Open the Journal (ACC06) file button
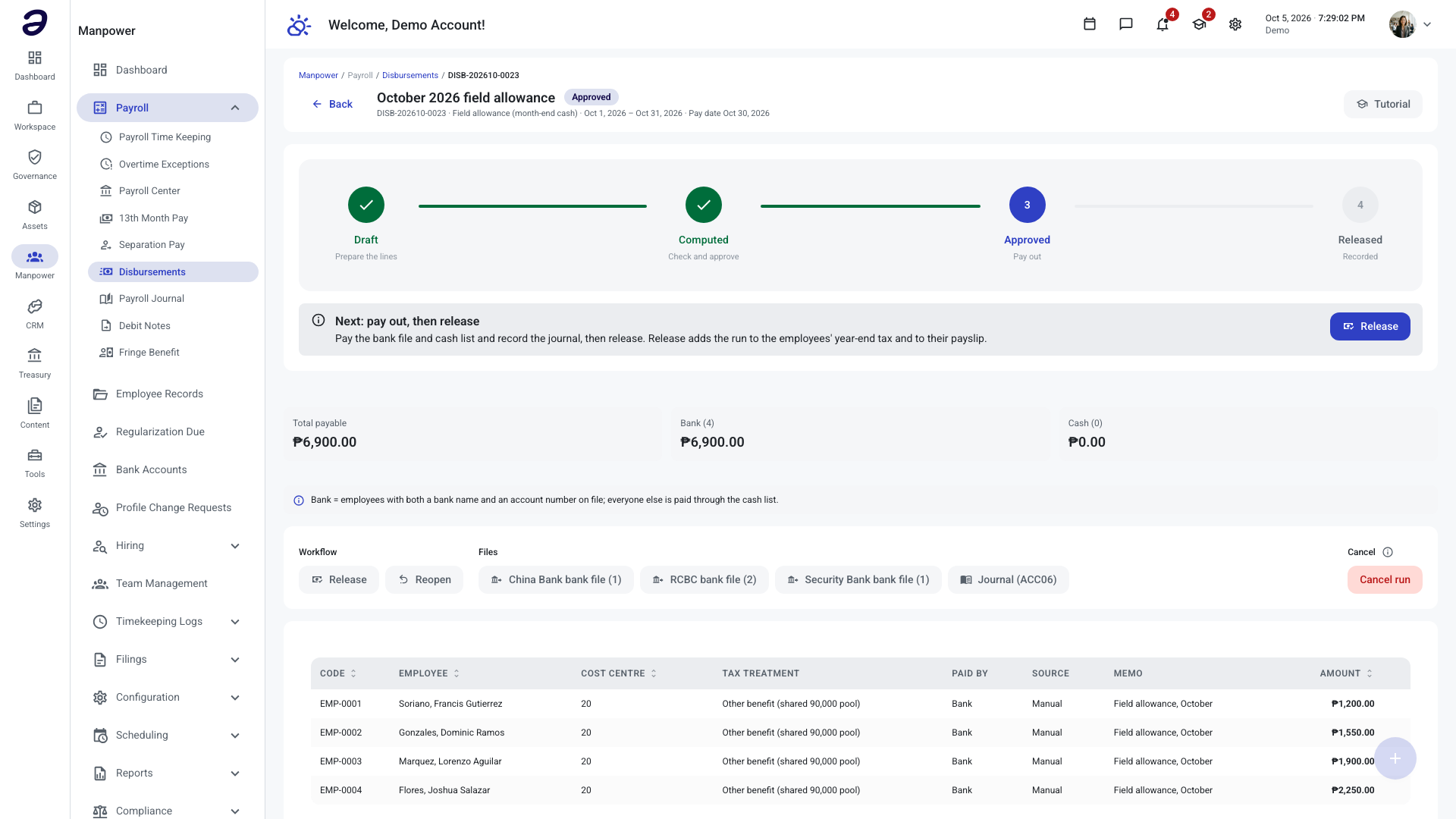Image resolution: width=1456 pixels, height=819 pixels. 1008,579
